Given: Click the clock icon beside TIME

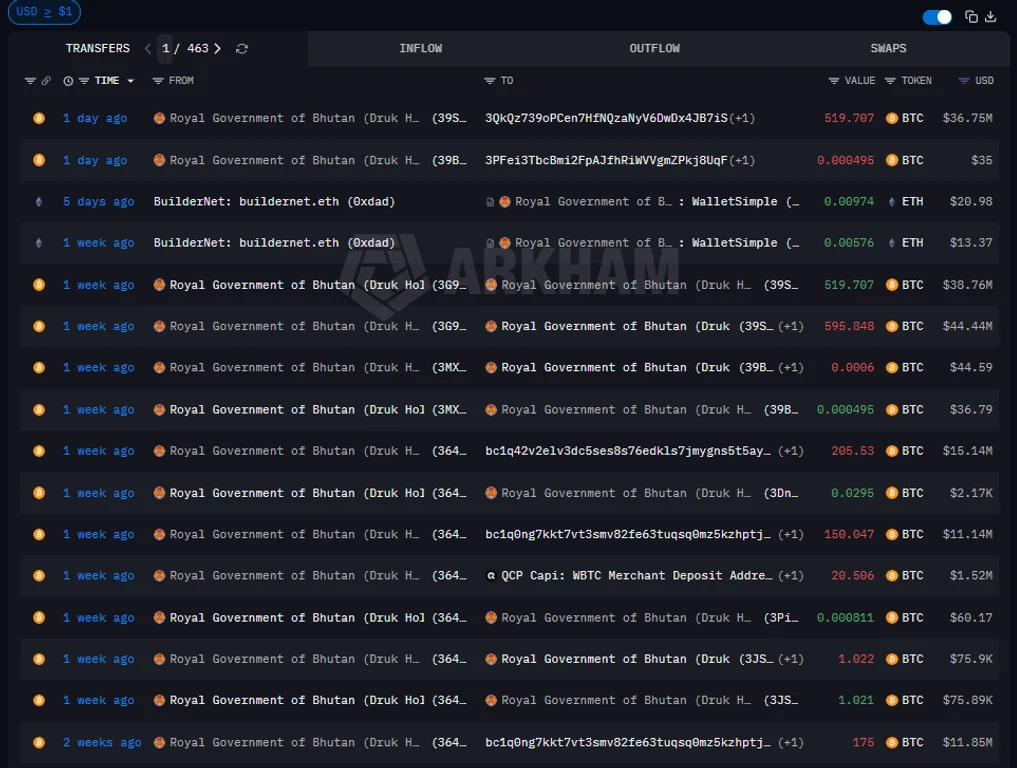Looking at the screenshot, I should tap(68, 80).
